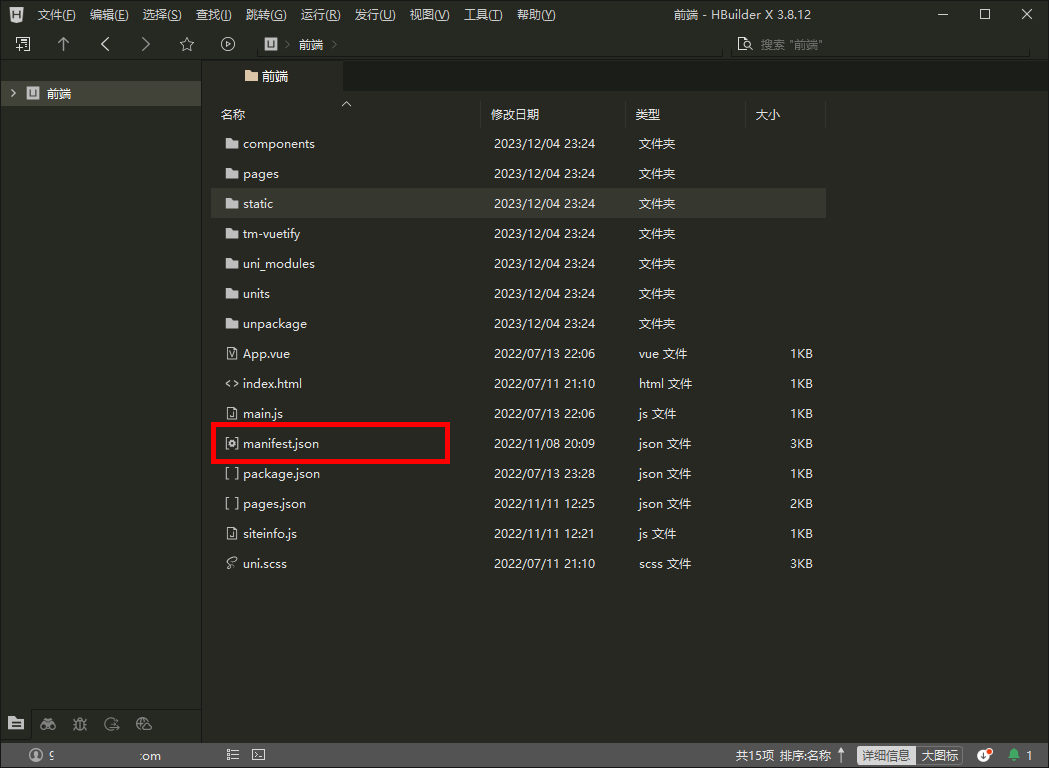Image resolution: width=1049 pixels, height=768 pixels.
Task: Open the bug debug panel icon
Action: 80,724
